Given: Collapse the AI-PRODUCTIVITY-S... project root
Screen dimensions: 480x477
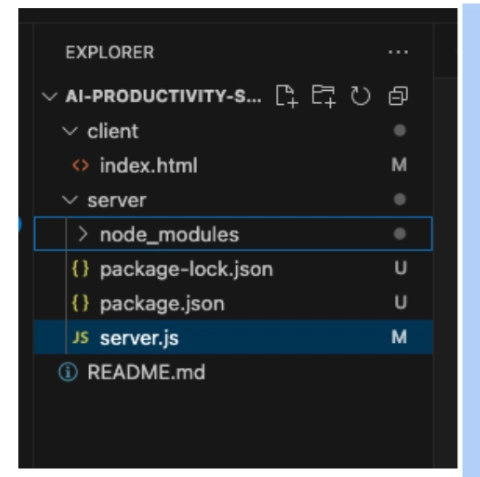Looking at the screenshot, I should coord(50,96).
